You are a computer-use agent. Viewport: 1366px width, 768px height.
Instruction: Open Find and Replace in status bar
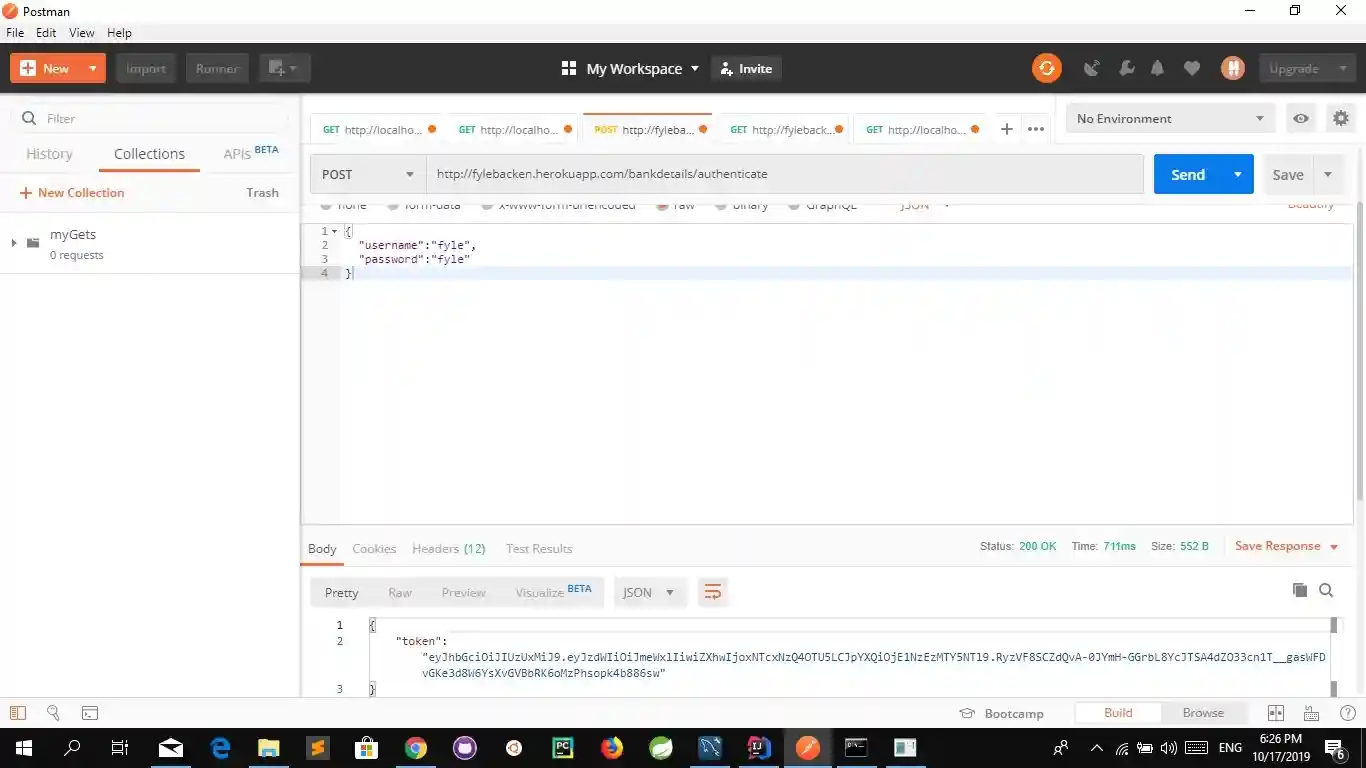(x=53, y=713)
